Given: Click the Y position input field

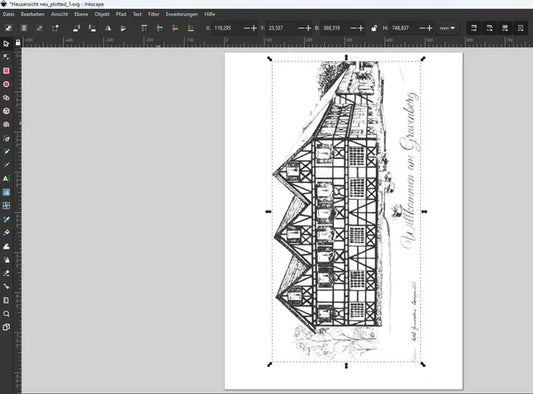Looking at the screenshot, I should pos(281,28).
